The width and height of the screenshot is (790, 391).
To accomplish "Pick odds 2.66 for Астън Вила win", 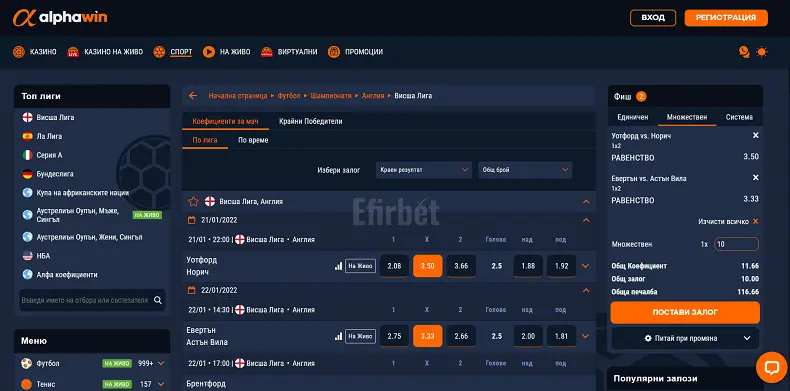I will coord(461,336).
